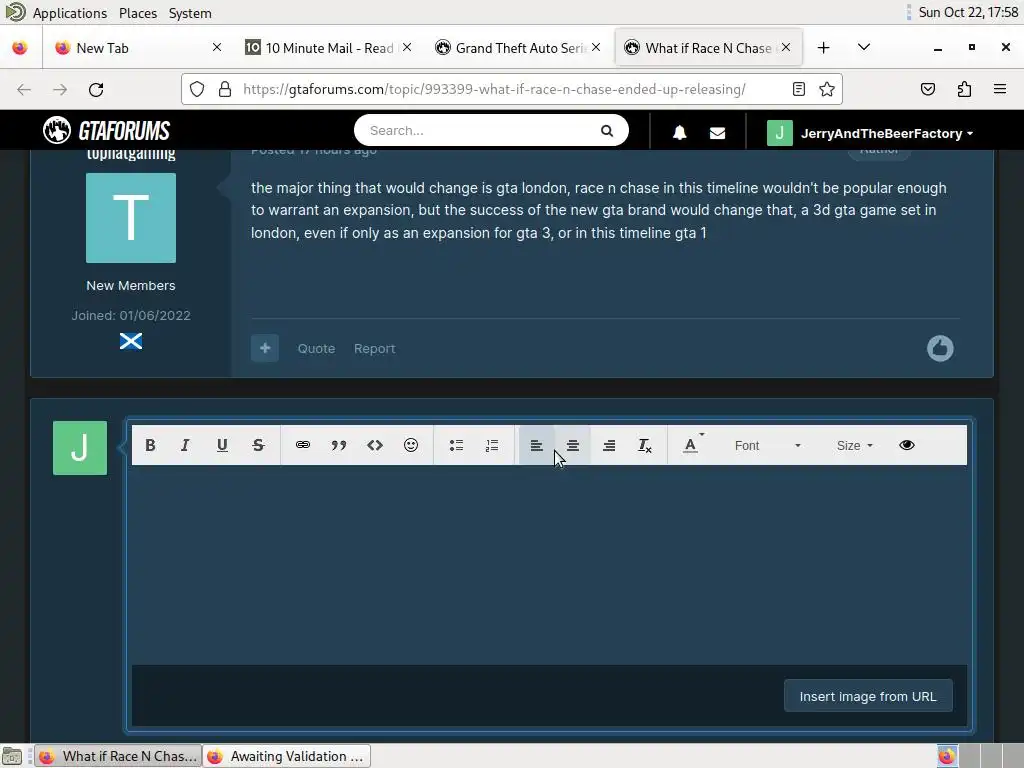Open the Places menu
Image resolution: width=1024 pixels, height=768 pixels.
tap(138, 13)
